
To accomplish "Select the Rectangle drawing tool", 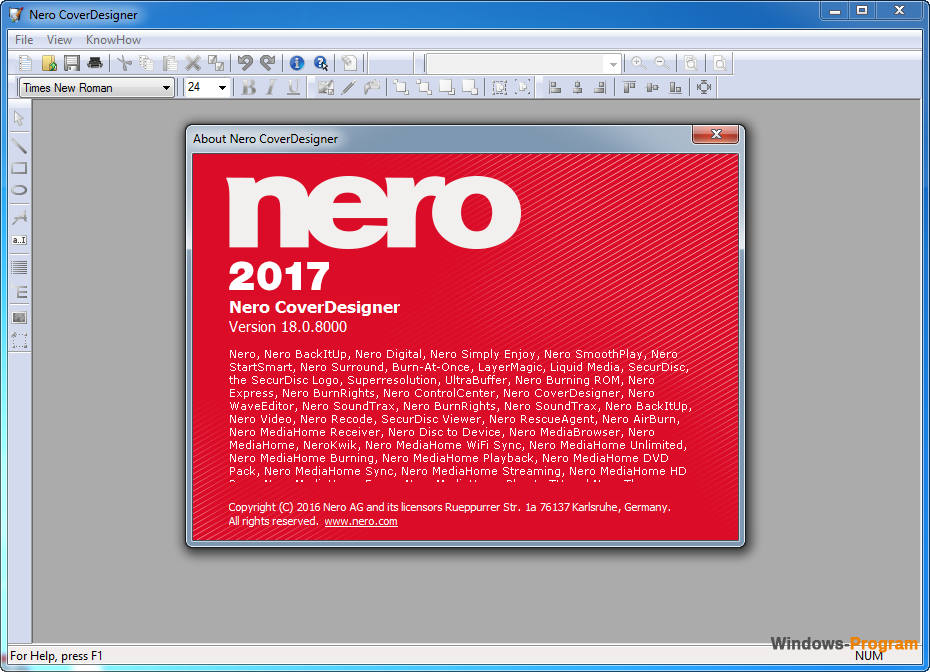I will pyautogui.click(x=19, y=168).
